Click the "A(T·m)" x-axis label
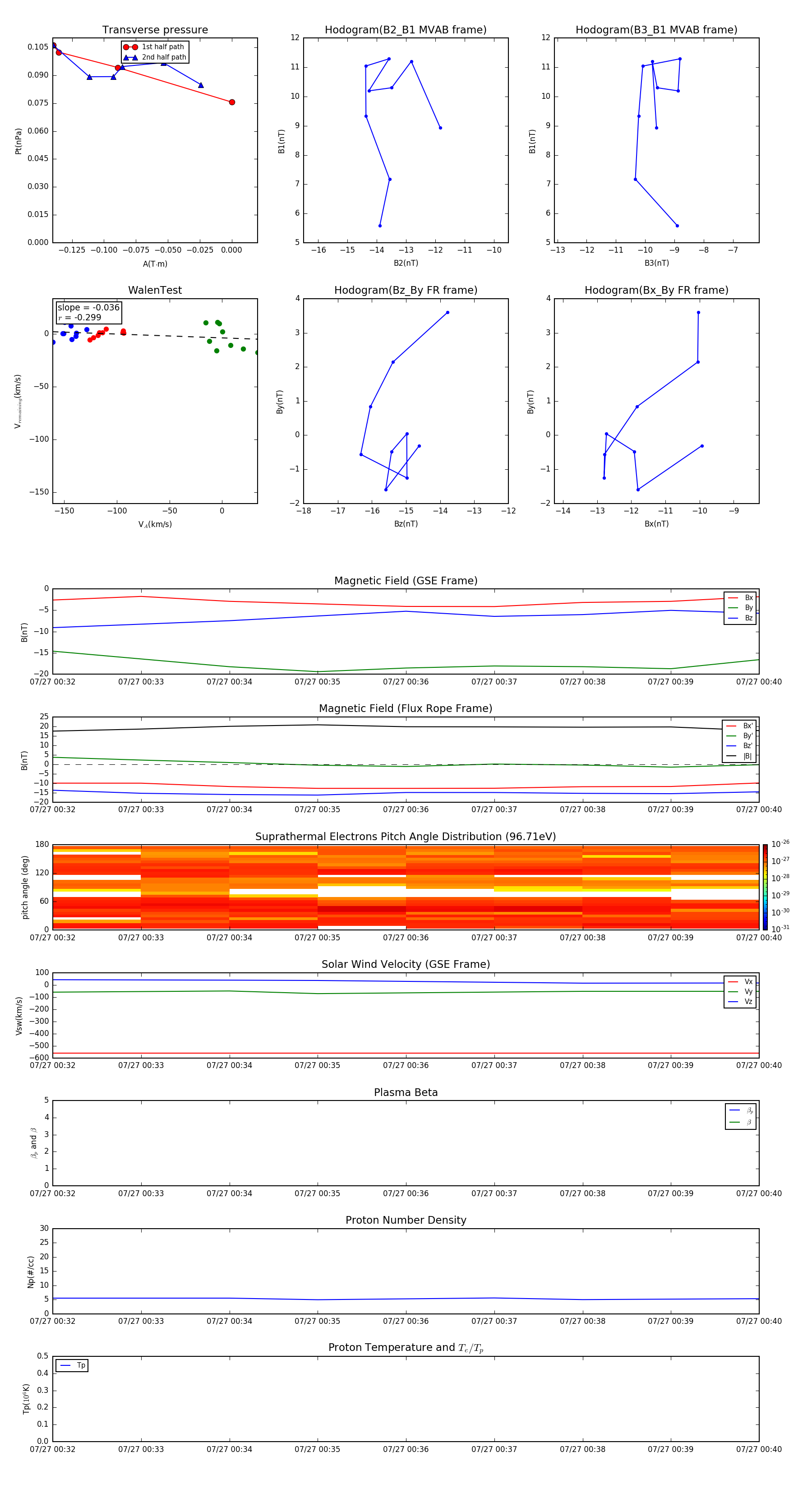Screen dimensions: 812x1489 155,264
